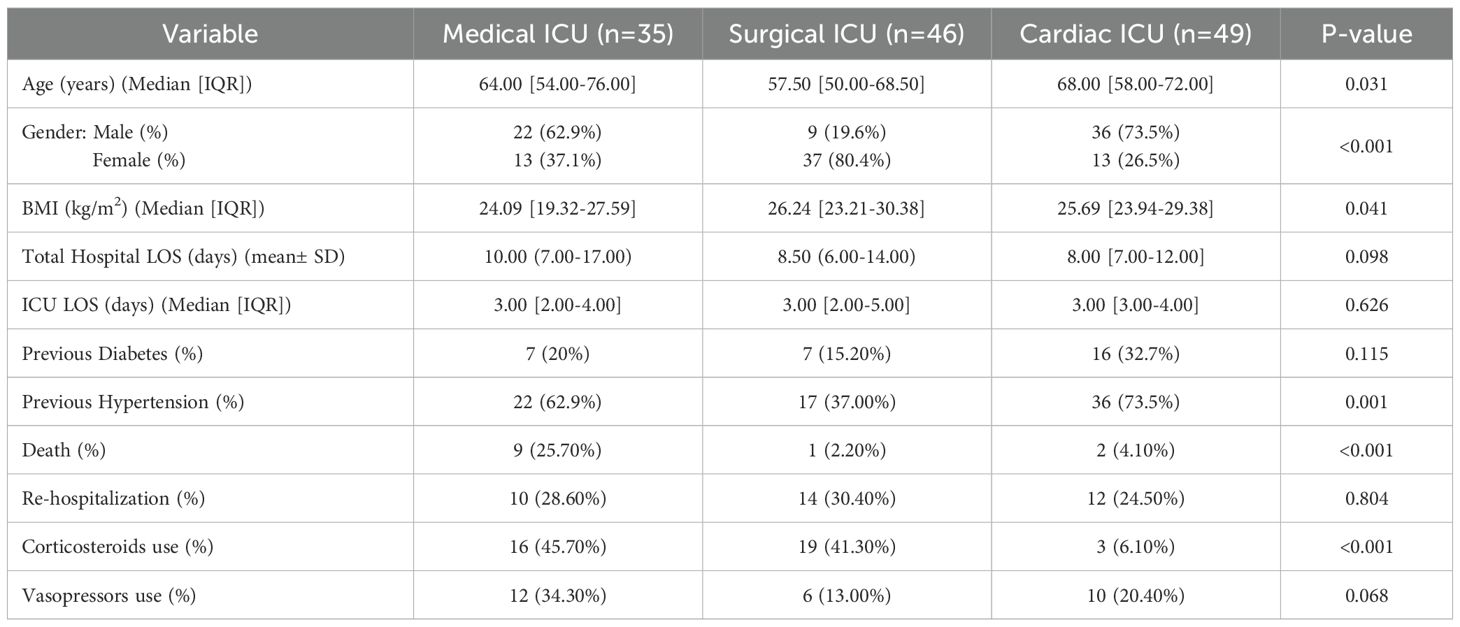Select the Age (years) row label
Image resolution: width=1460 pixels, height=627 pixels.
point(137,85)
